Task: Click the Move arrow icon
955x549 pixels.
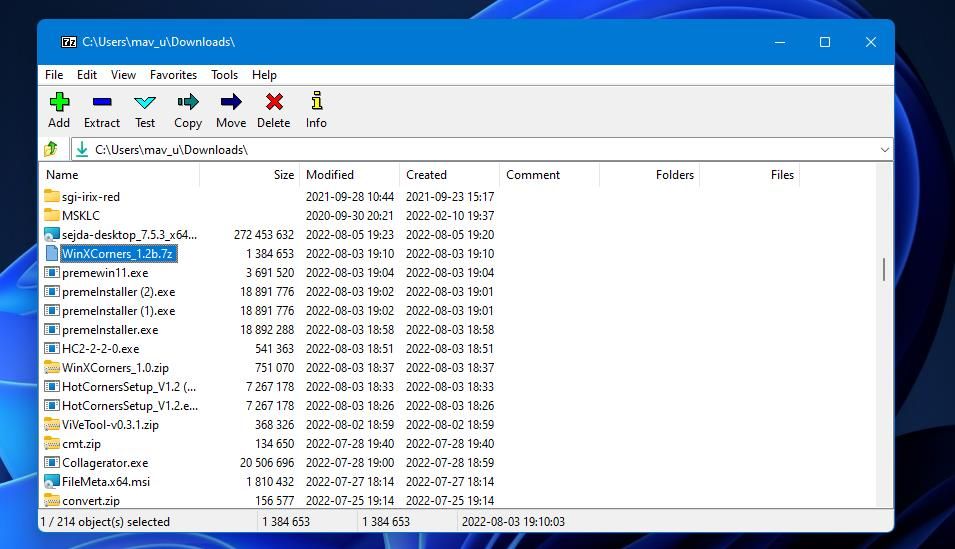Action: [x=231, y=102]
